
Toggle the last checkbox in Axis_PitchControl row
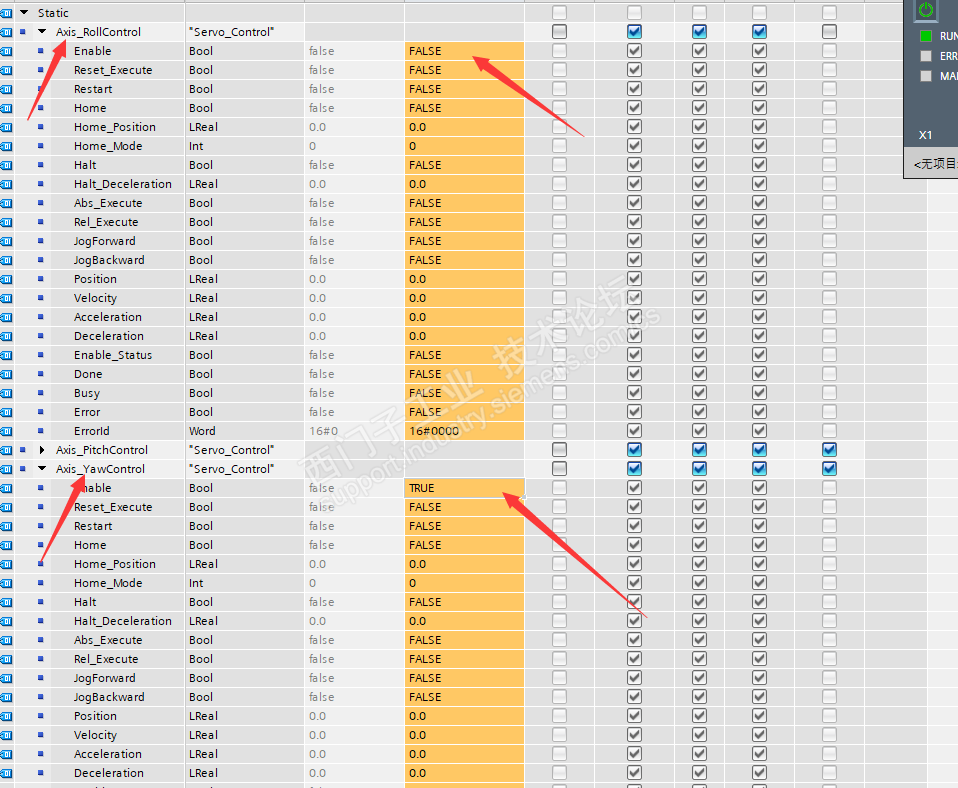point(829,450)
